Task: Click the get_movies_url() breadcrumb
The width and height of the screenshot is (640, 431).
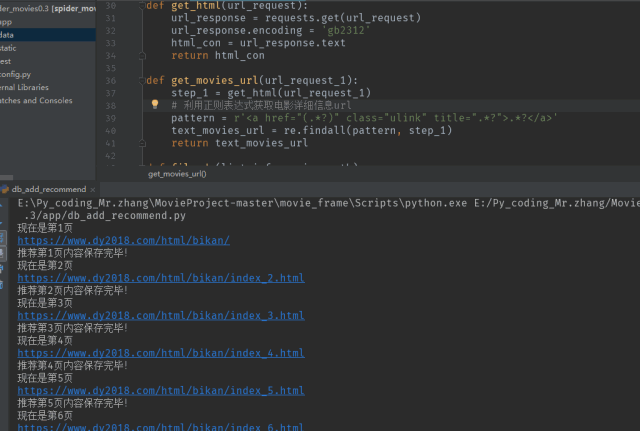Action: click(177, 174)
